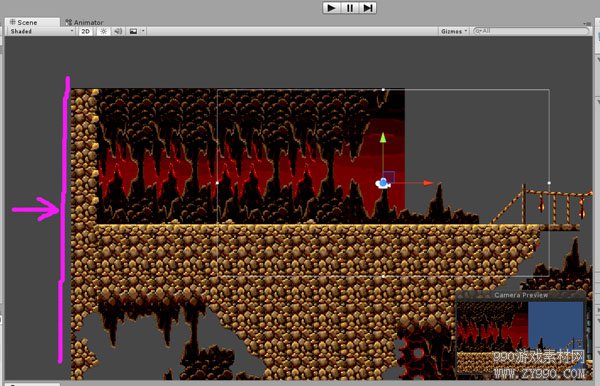This screenshot has height=386, width=600.
Task: Toggle 2D view mode
Action: click(x=86, y=31)
